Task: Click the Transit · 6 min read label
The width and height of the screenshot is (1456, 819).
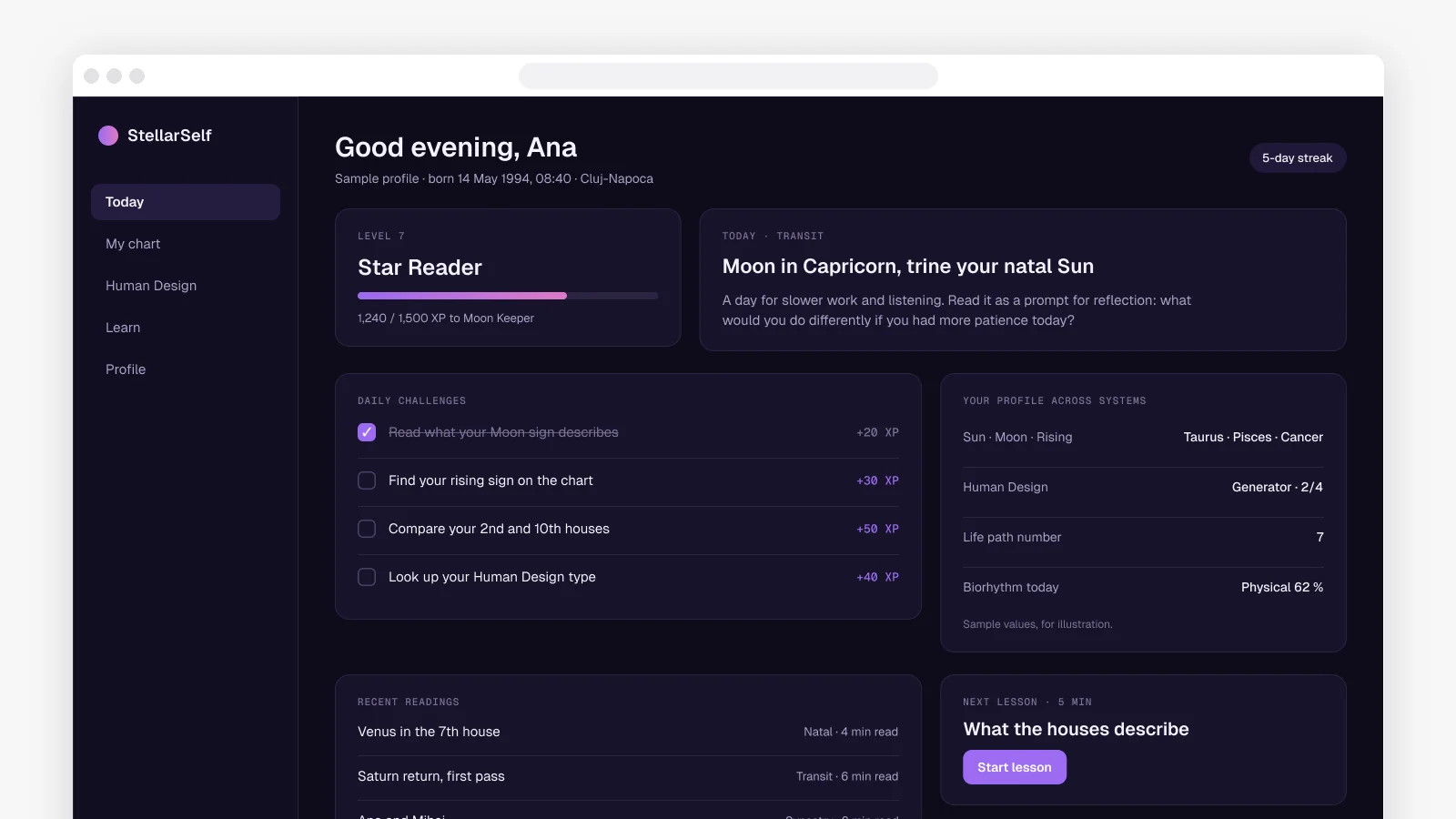Action: (x=847, y=777)
